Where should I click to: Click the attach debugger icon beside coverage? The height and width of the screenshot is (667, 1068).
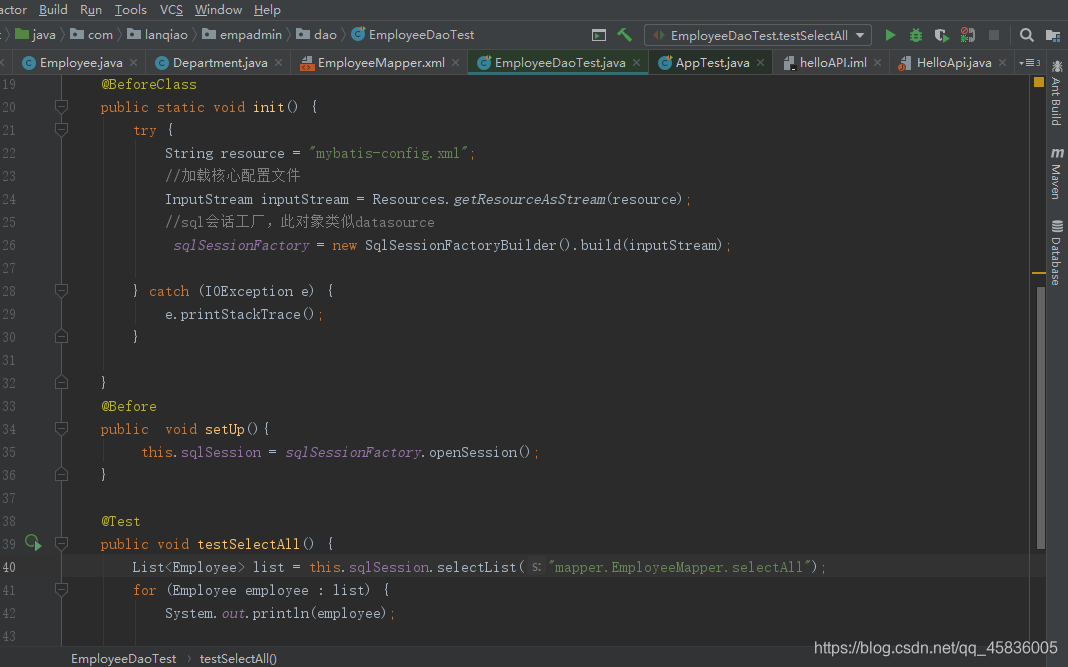click(967, 35)
